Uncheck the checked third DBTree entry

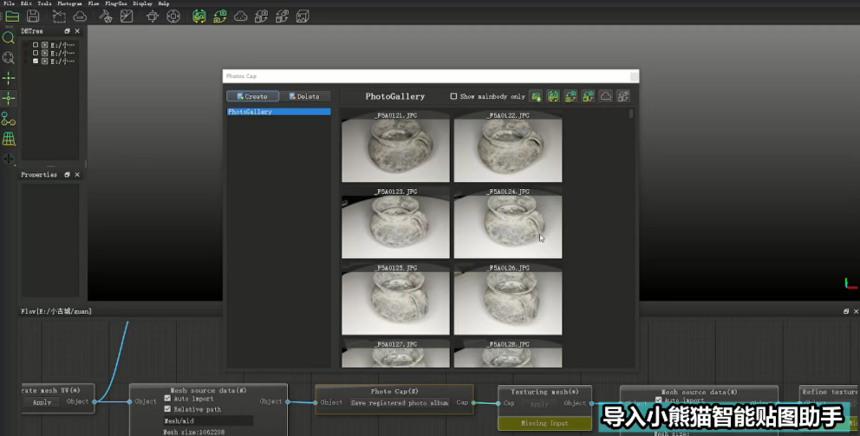(x=36, y=61)
